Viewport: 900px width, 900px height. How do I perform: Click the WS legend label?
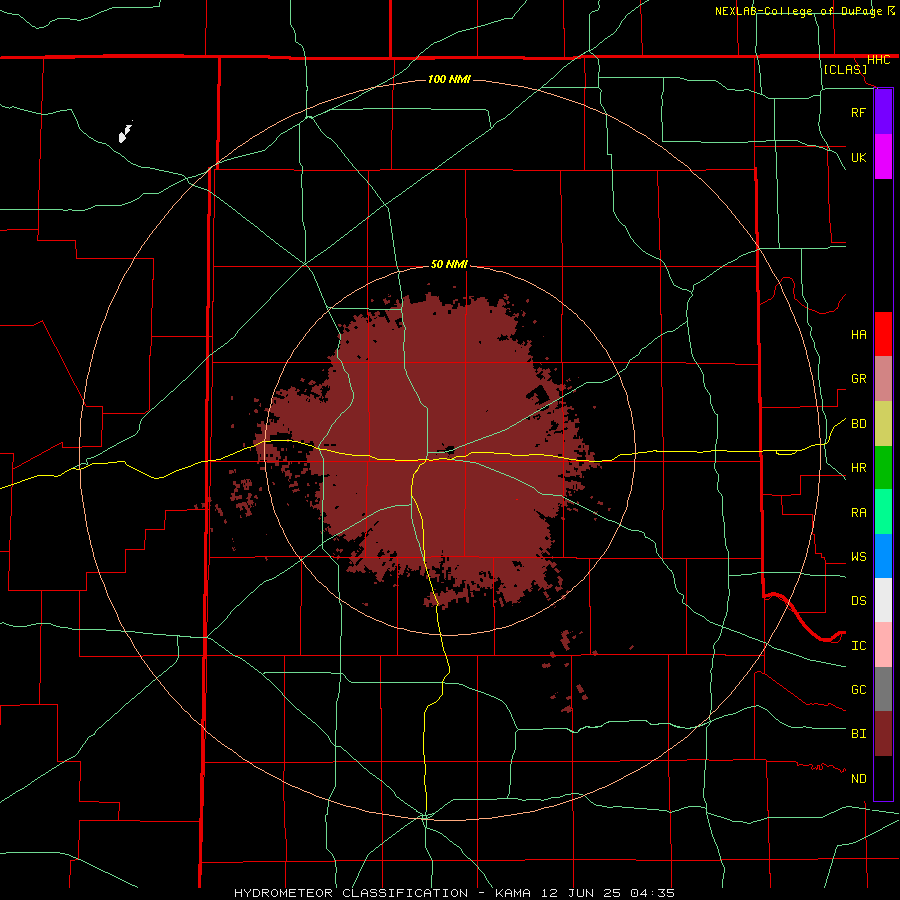(x=858, y=557)
